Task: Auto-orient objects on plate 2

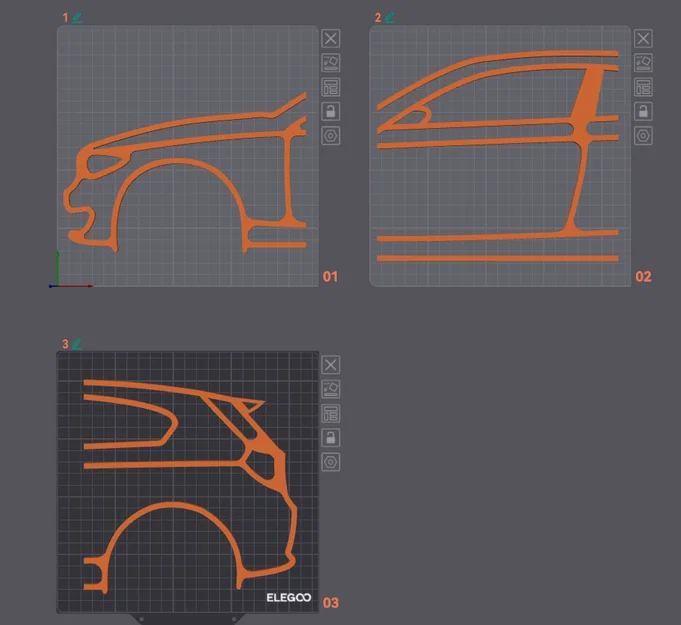Action: pos(643,63)
